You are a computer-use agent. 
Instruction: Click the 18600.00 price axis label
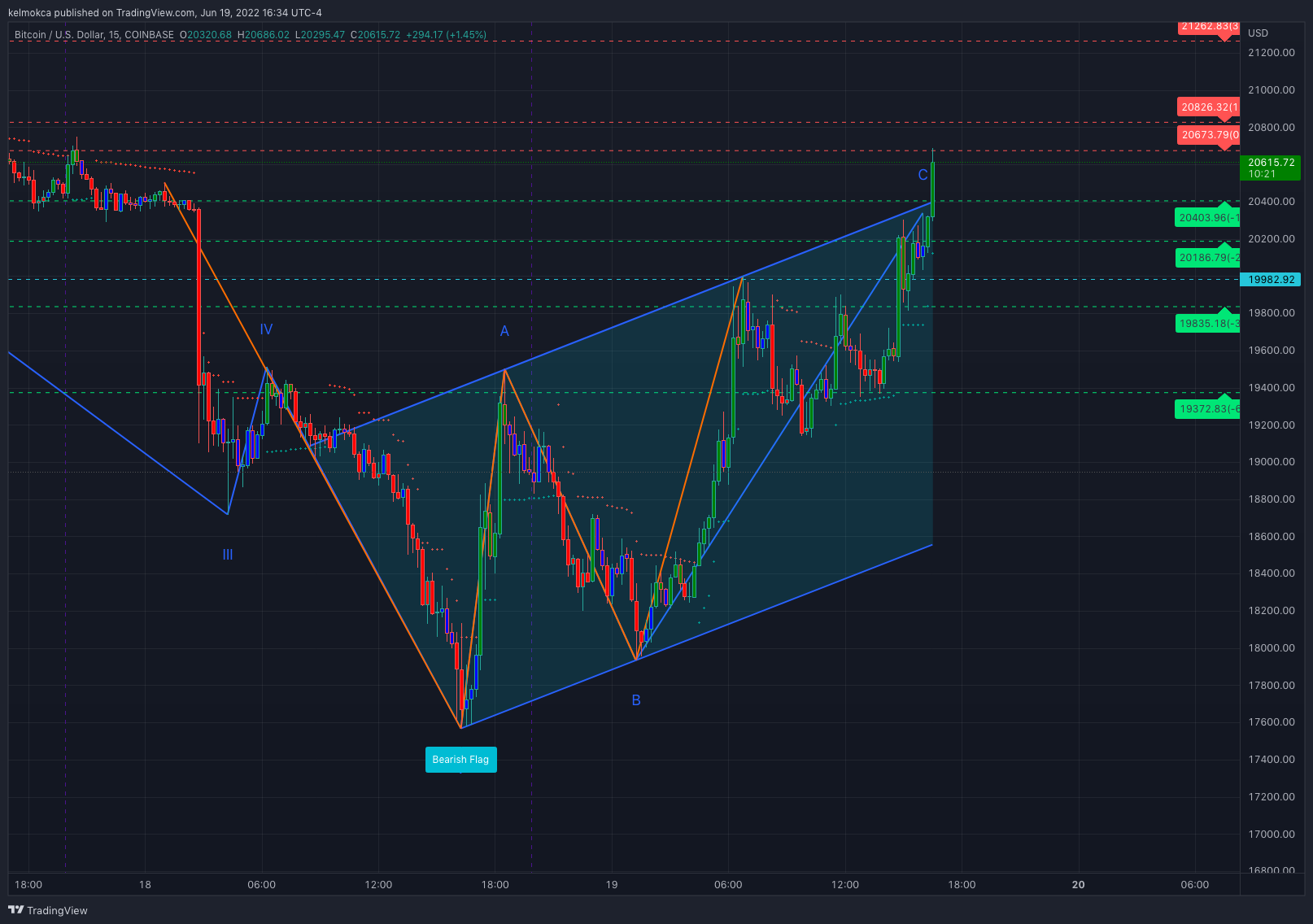1272,537
